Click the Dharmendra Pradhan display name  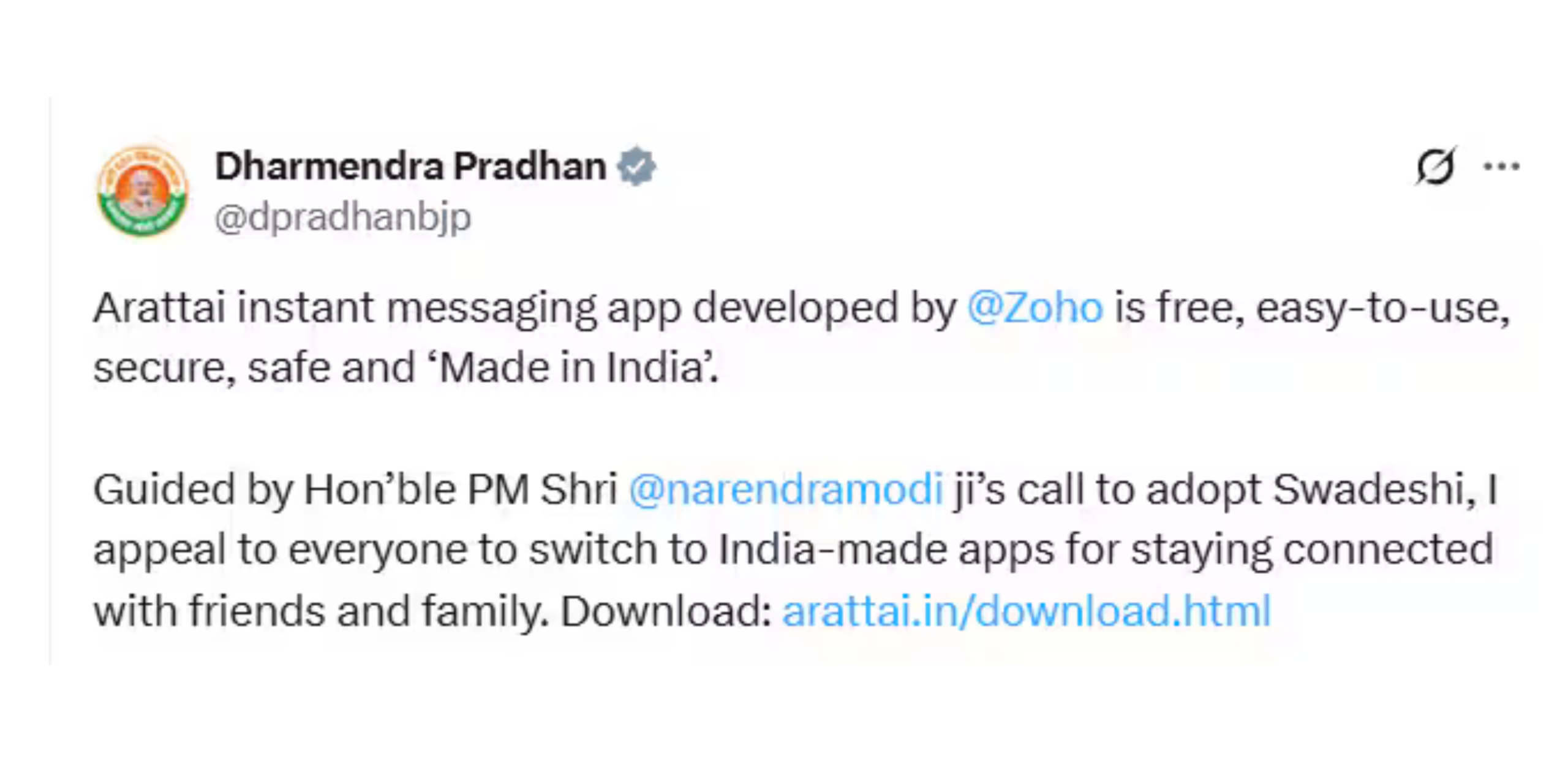click(410, 166)
